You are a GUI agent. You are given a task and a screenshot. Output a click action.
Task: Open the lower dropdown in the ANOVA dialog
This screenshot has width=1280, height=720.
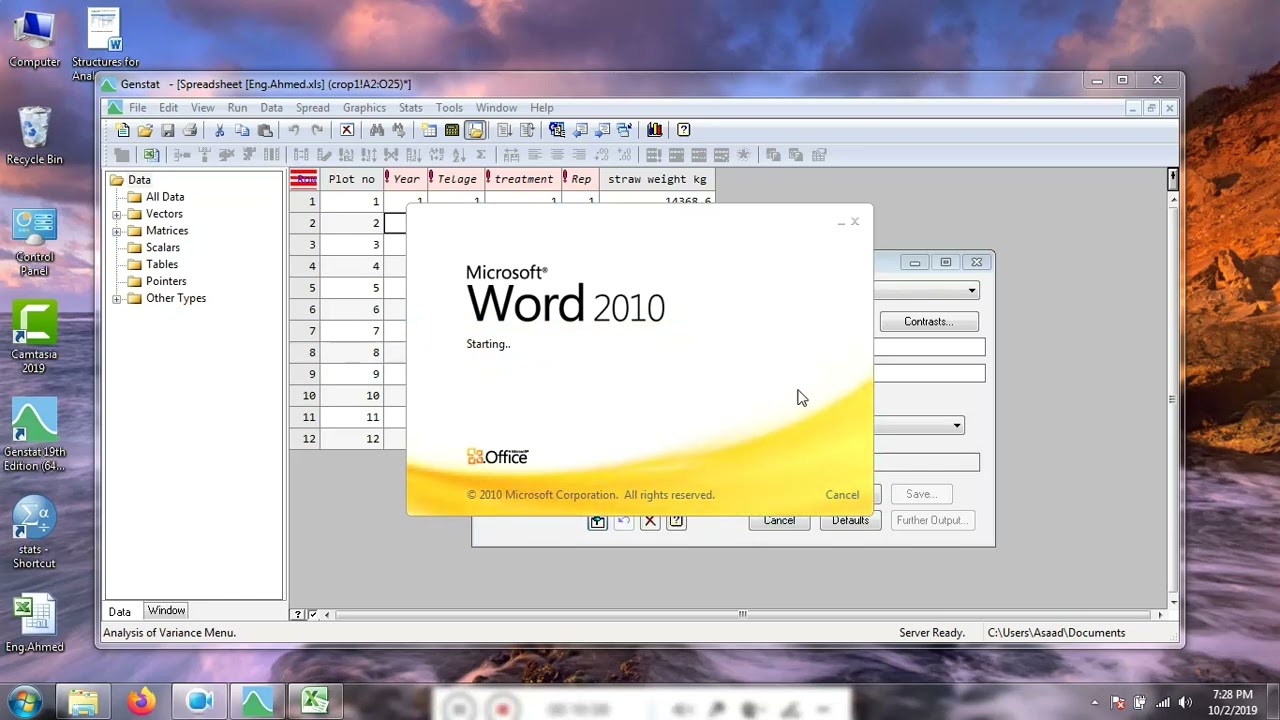coord(957,426)
